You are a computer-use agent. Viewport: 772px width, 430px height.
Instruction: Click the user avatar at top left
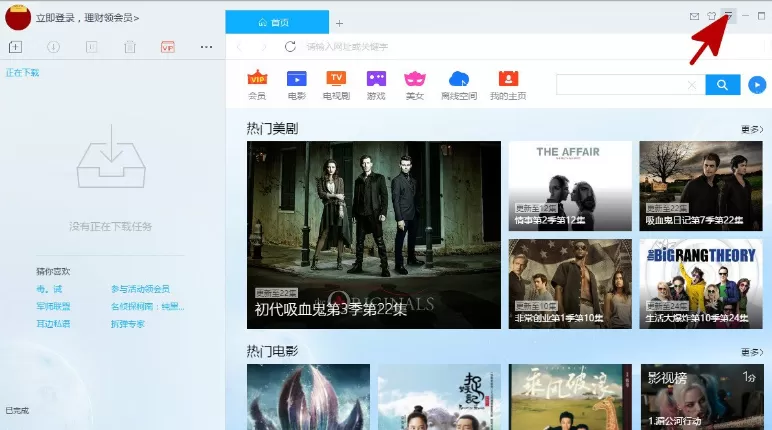18,17
